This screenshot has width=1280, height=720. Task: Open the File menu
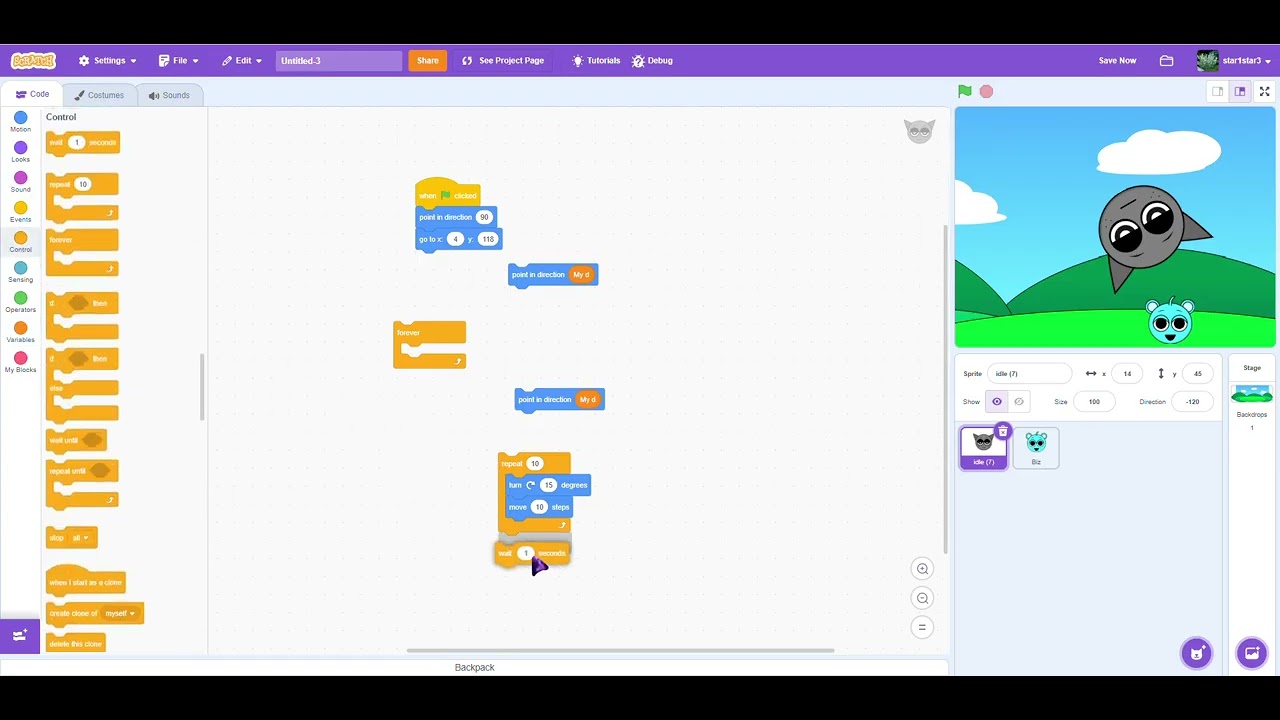tap(178, 60)
